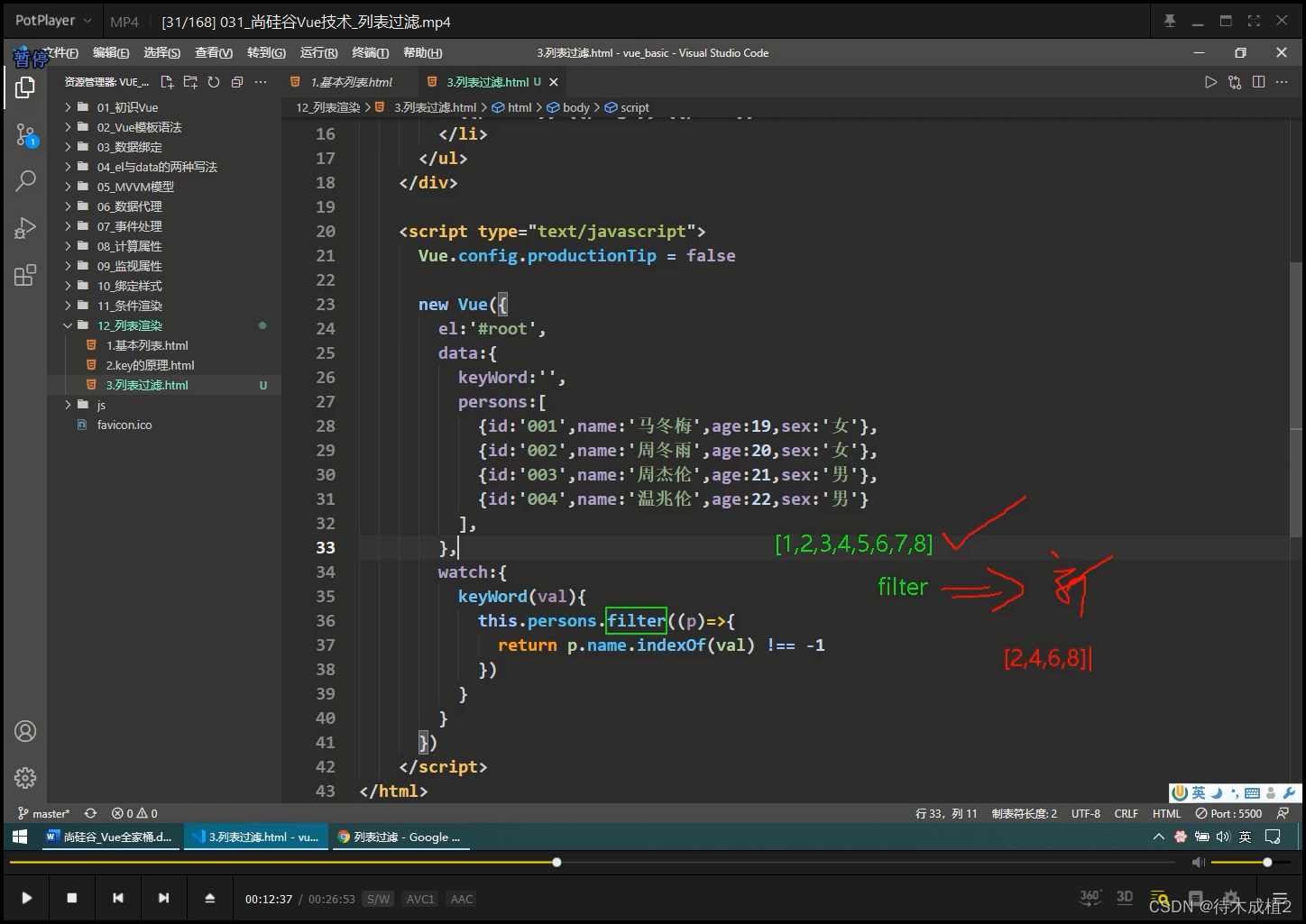Open the 选择(S) menu

pos(161,52)
